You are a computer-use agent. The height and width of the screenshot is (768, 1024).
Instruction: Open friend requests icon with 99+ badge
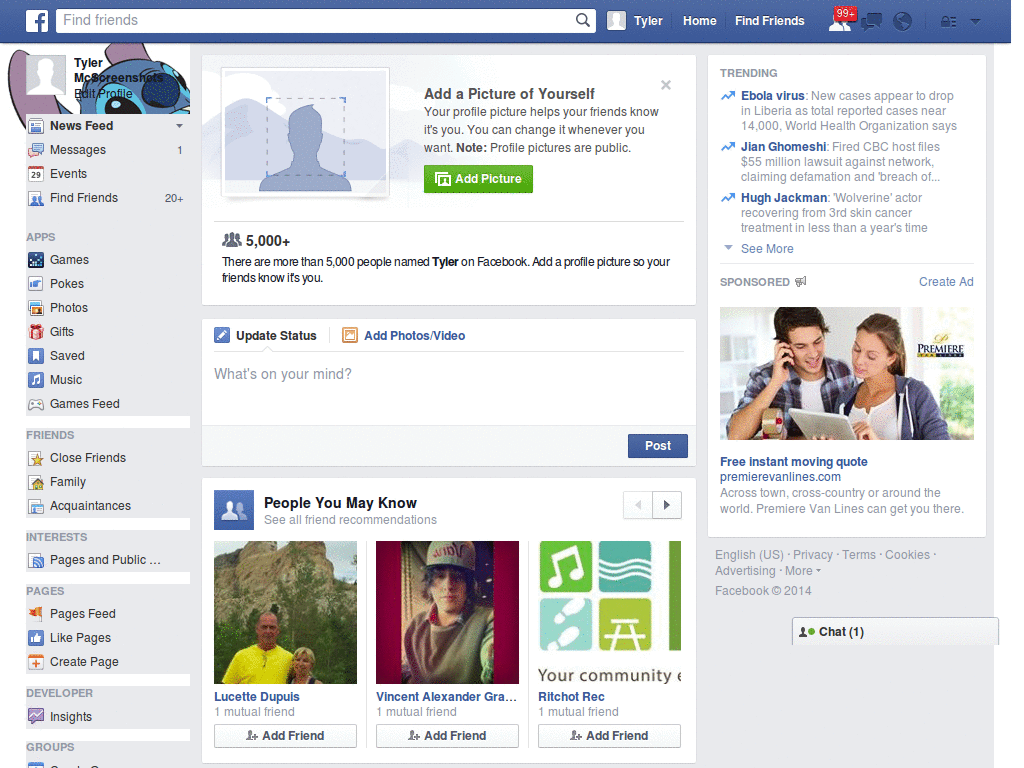coord(842,20)
